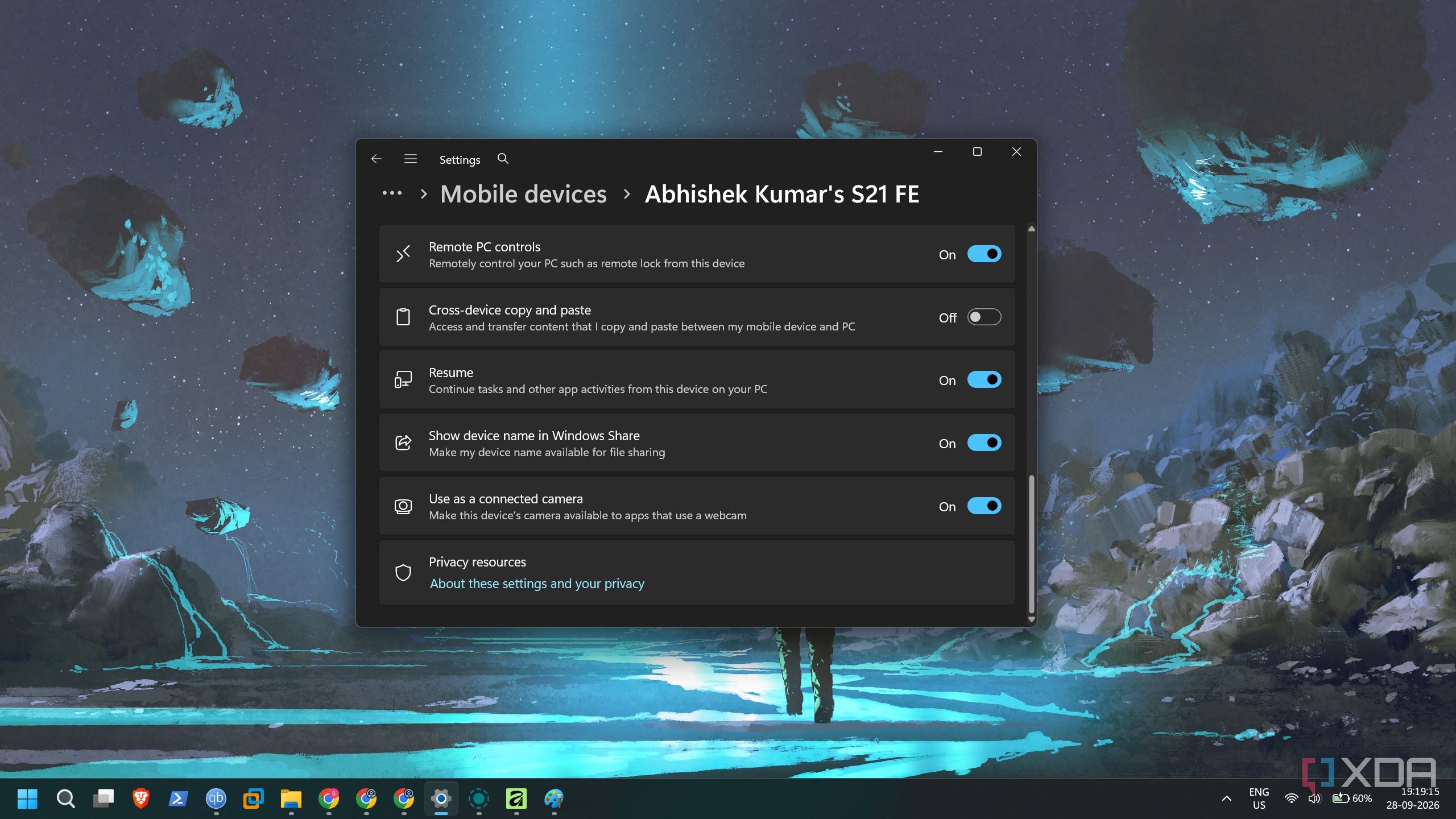Open the Settings hamburger navigation menu
Image resolution: width=1456 pixels, height=819 pixels.
pyautogui.click(x=410, y=159)
